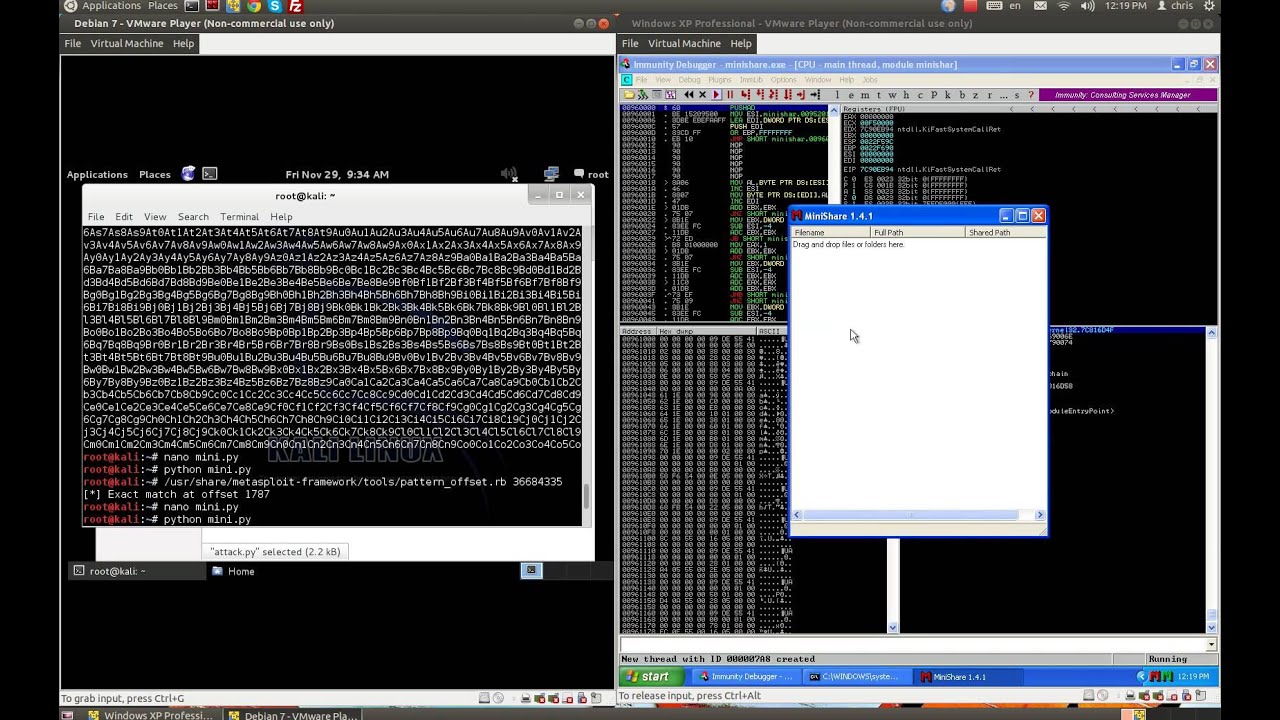This screenshot has height=720, width=1280.
Task: Open Virtual Machine menu in Debian VMware window
Action: (126, 43)
